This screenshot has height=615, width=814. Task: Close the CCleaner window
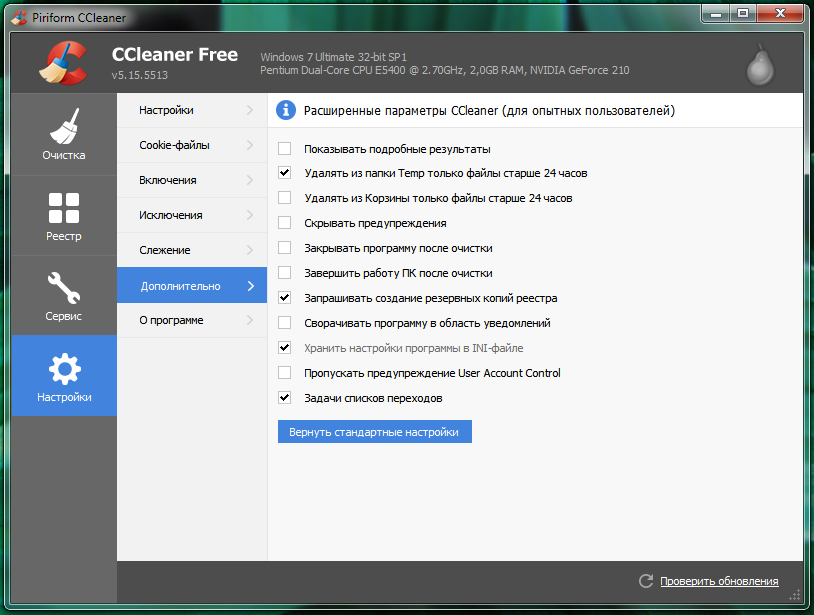pyautogui.click(x=780, y=13)
